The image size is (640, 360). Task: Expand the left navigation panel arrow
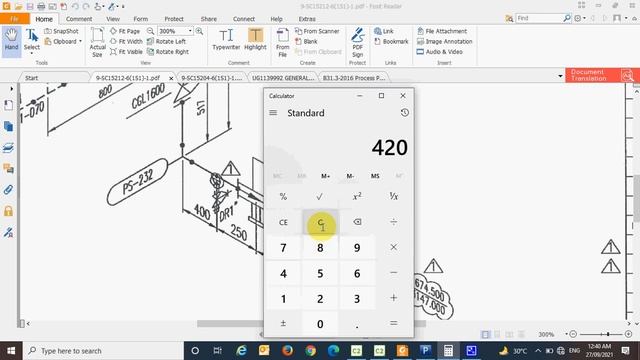(11, 89)
